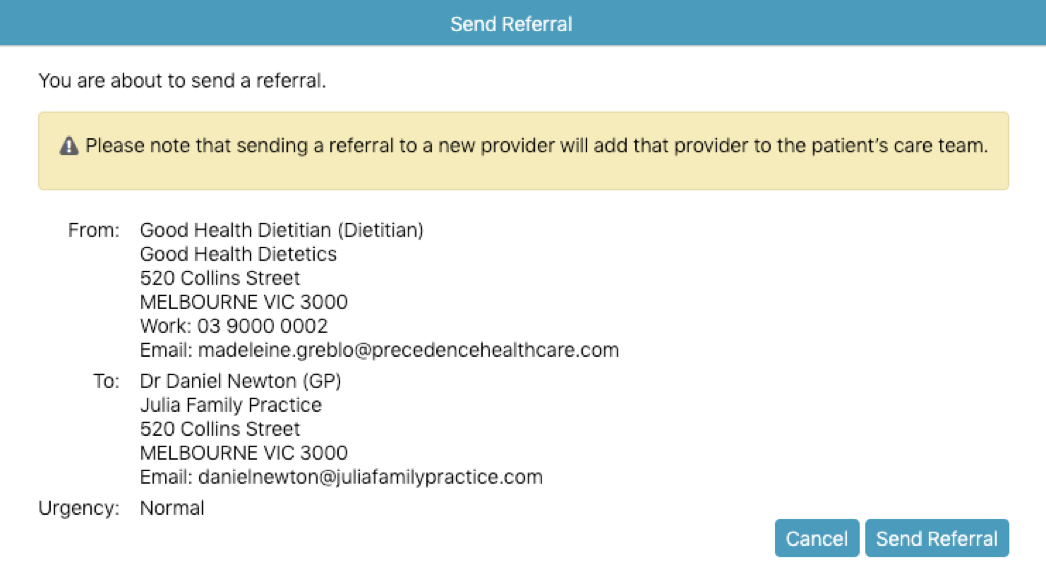Click the Dr Daniel Newton (GP) name
Viewport: 1046px width, 574px height.
point(240,380)
